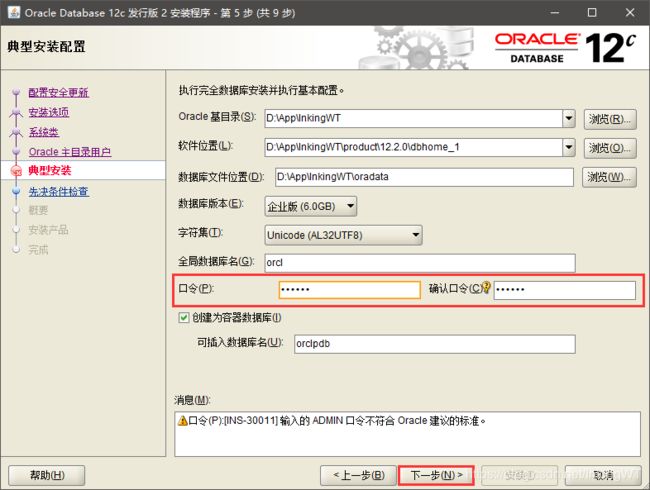Image resolution: width=650 pixels, height=490 pixels.
Task: Minimize the installer window
Action: click(555, 12)
